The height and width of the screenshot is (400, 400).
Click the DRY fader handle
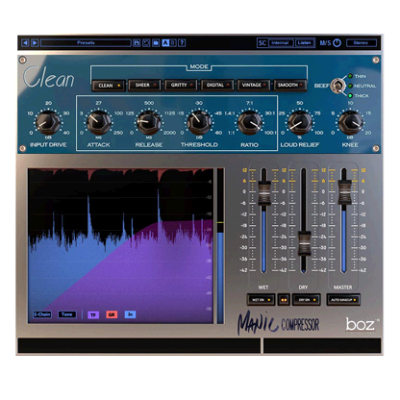pyautogui.click(x=304, y=244)
